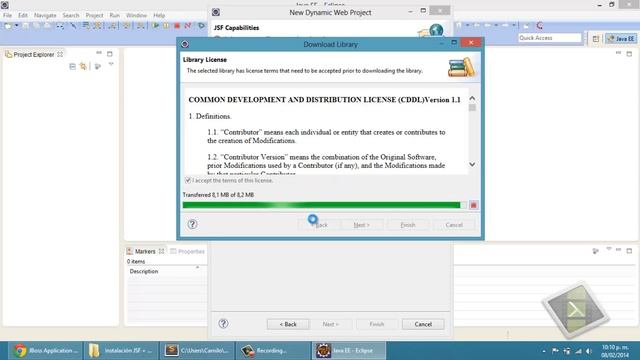Open the Search menu
640x360 pixels.
coord(71,15)
